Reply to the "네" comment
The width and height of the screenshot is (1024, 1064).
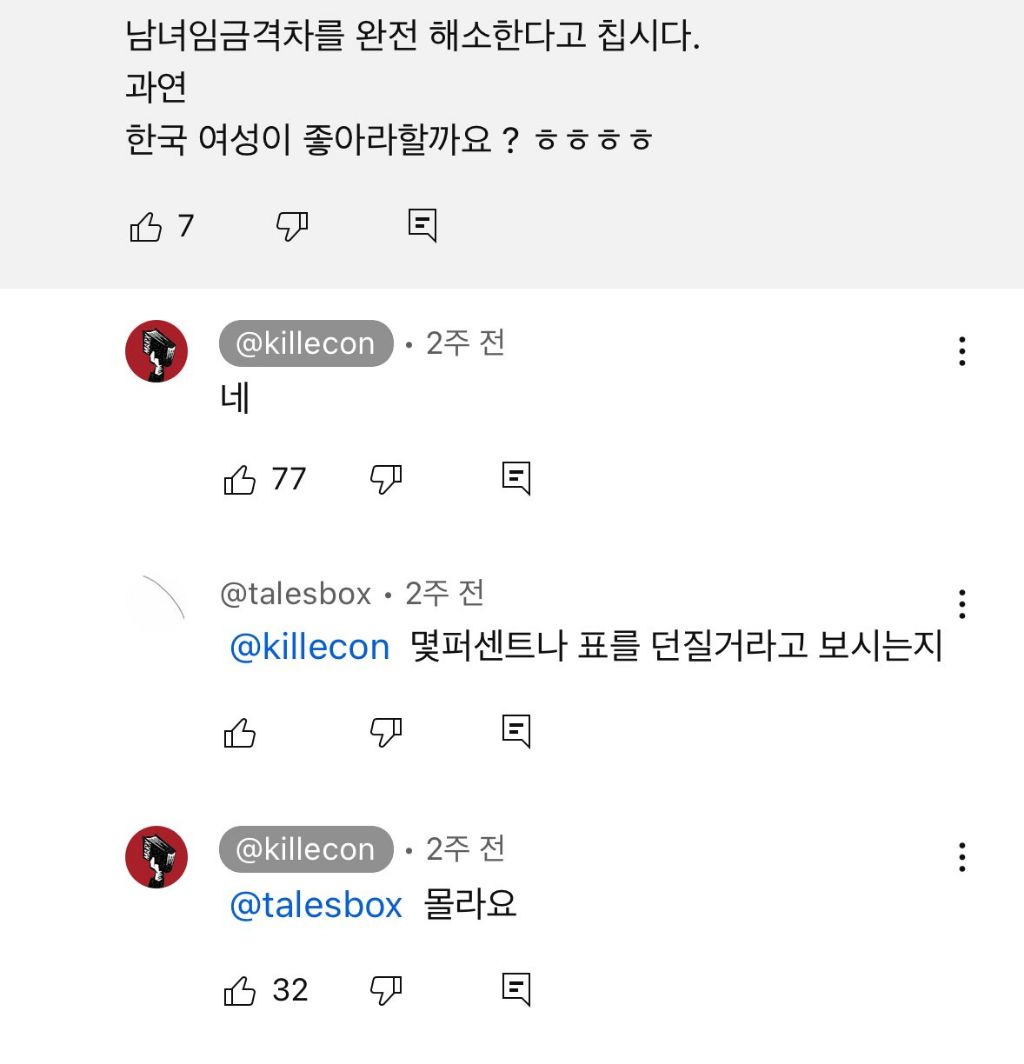(516, 480)
